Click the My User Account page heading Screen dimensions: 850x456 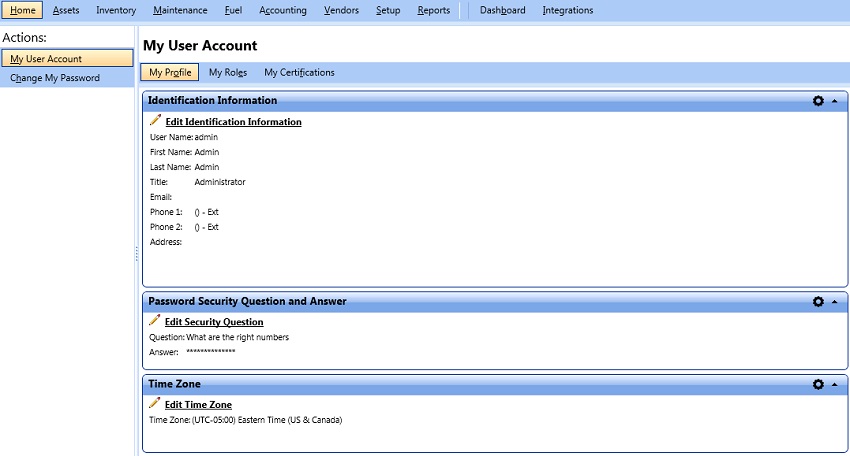pyautogui.click(x=200, y=46)
